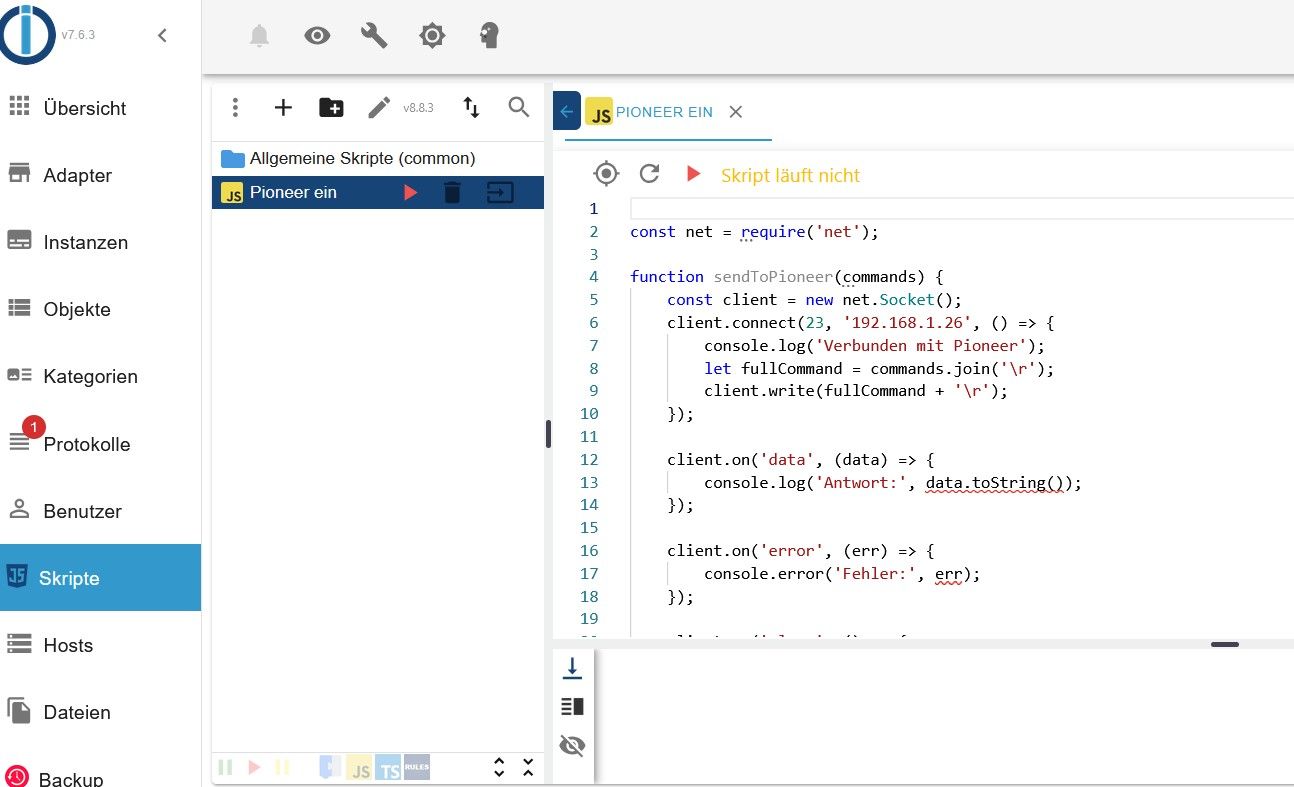Open the Adapter page

coord(100,175)
